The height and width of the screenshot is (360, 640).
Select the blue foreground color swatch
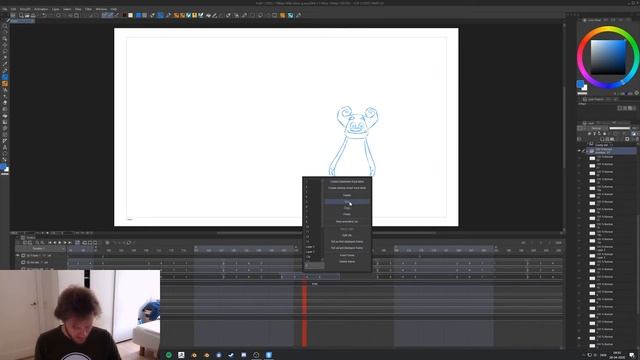[x=580, y=84]
